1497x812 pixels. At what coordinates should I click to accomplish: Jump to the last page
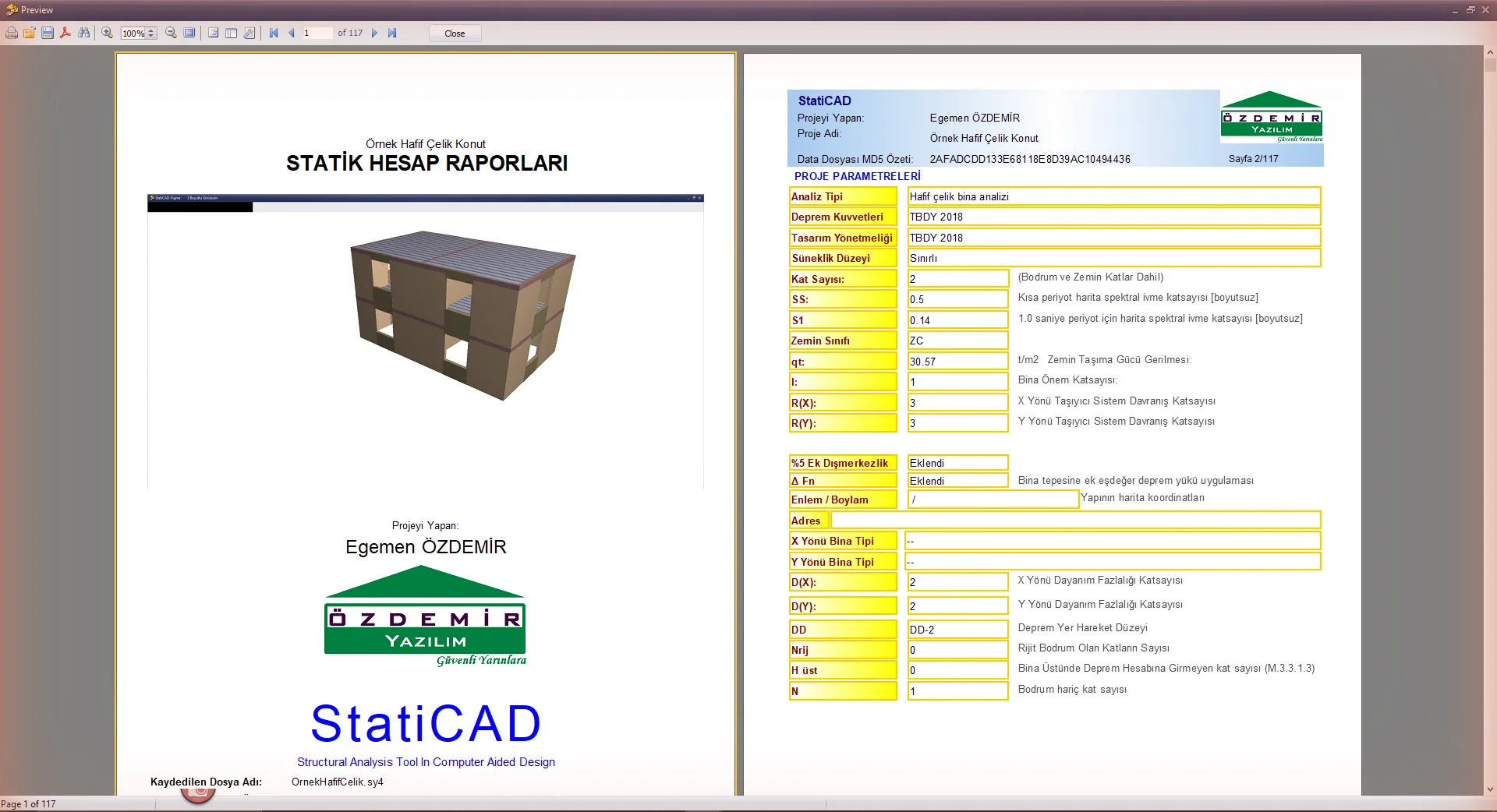click(x=392, y=34)
